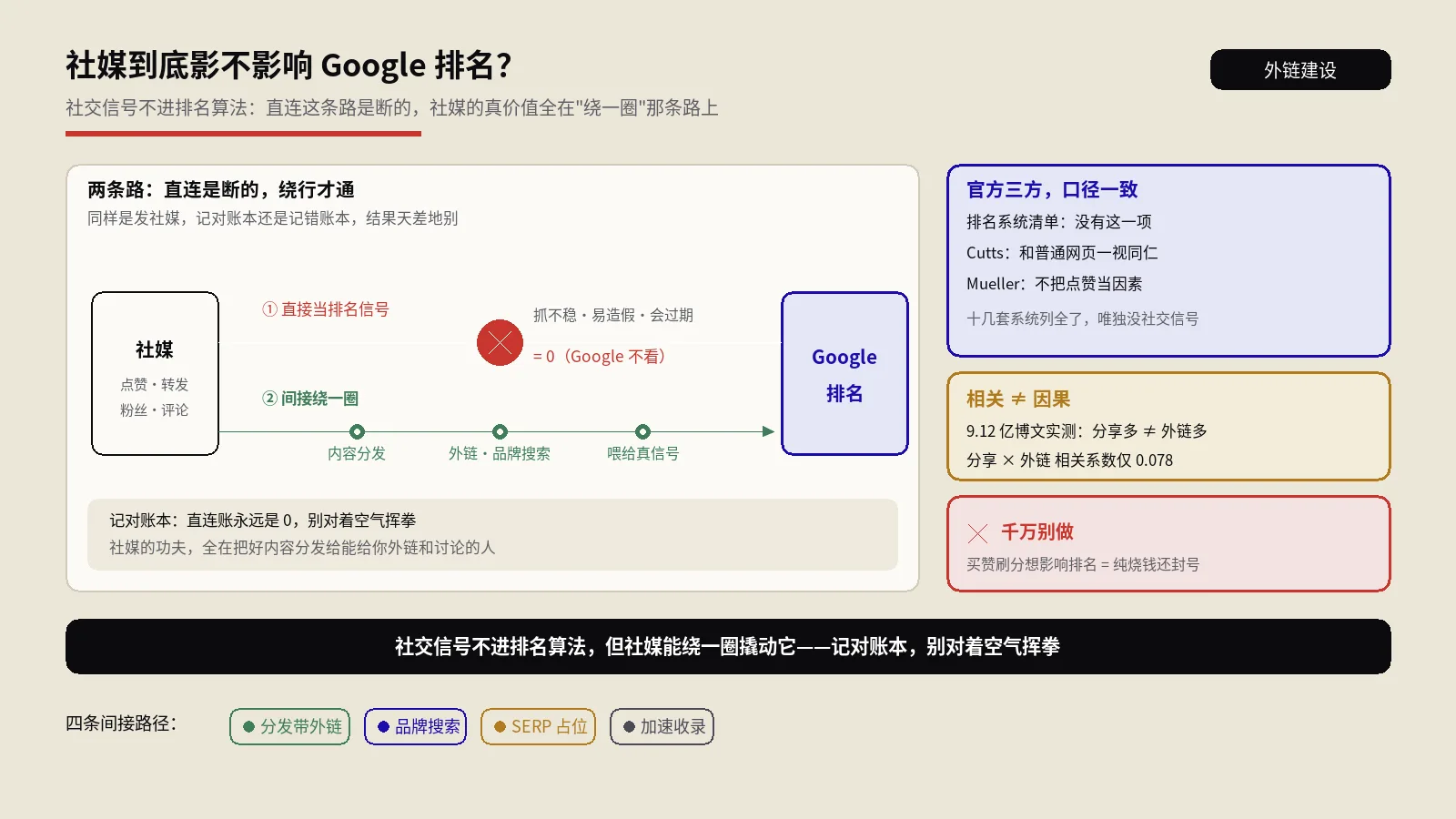This screenshot has height=819, width=1456.
Task: Click line Cutts:和普通网页一视同仁
Action: click(x=1062, y=253)
